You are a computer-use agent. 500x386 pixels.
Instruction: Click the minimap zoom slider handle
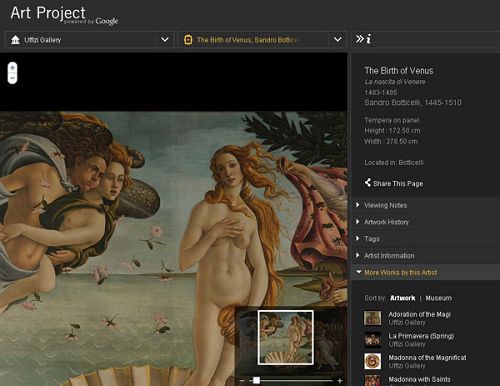pyautogui.click(x=256, y=380)
